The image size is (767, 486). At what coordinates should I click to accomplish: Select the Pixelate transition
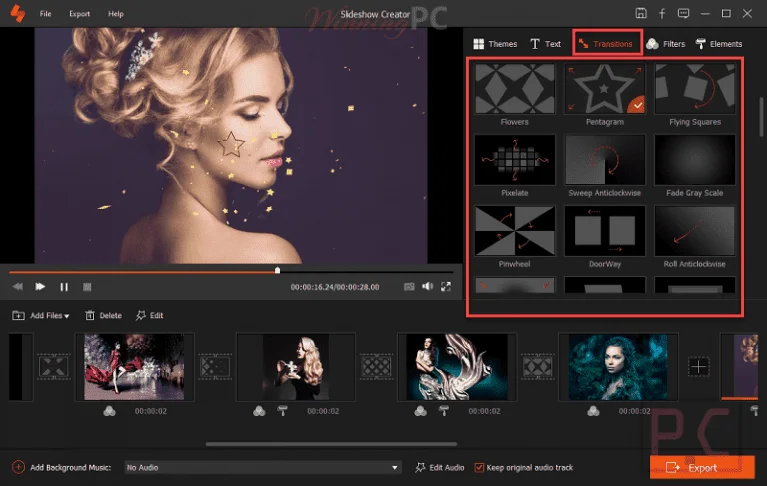pos(515,160)
